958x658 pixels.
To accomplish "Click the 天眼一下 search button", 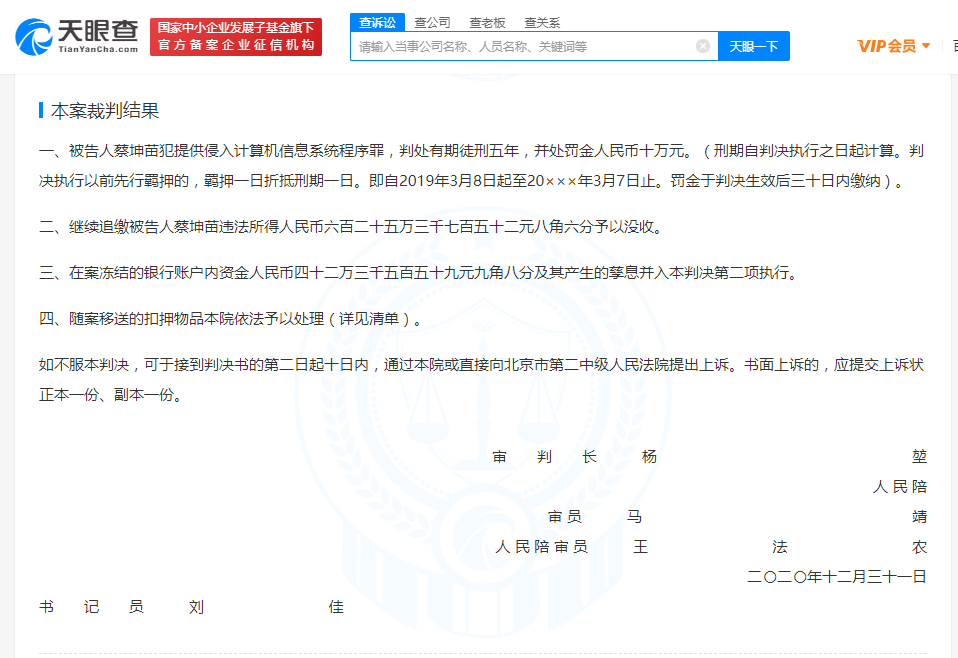I will click(753, 45).
